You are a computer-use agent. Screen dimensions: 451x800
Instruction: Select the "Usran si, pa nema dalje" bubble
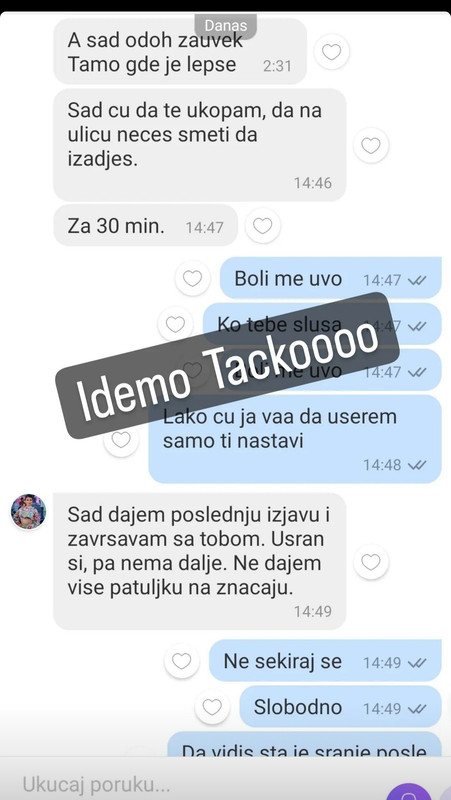coord(199,561)
